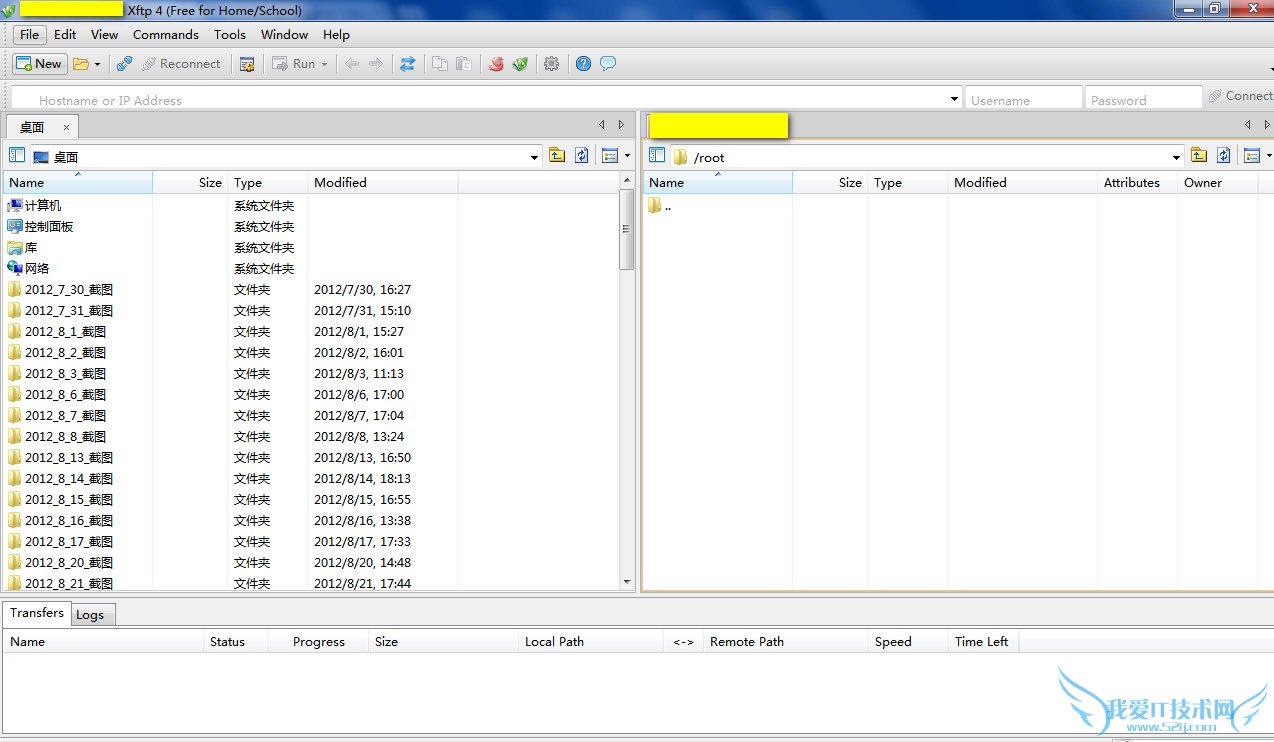The width and height of the screenshot is (1274, 742).
Task: Click the New session button
Action: [40, 63]
